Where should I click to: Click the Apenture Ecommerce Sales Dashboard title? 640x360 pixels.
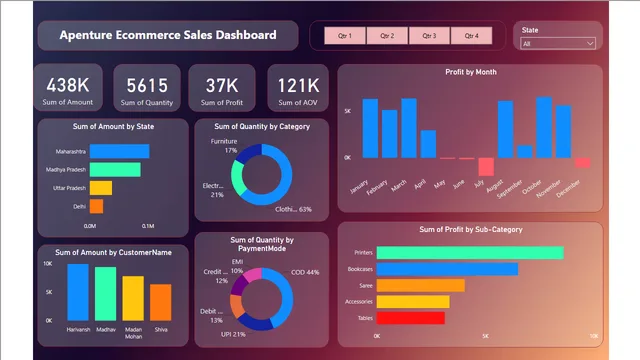[168, 35]
